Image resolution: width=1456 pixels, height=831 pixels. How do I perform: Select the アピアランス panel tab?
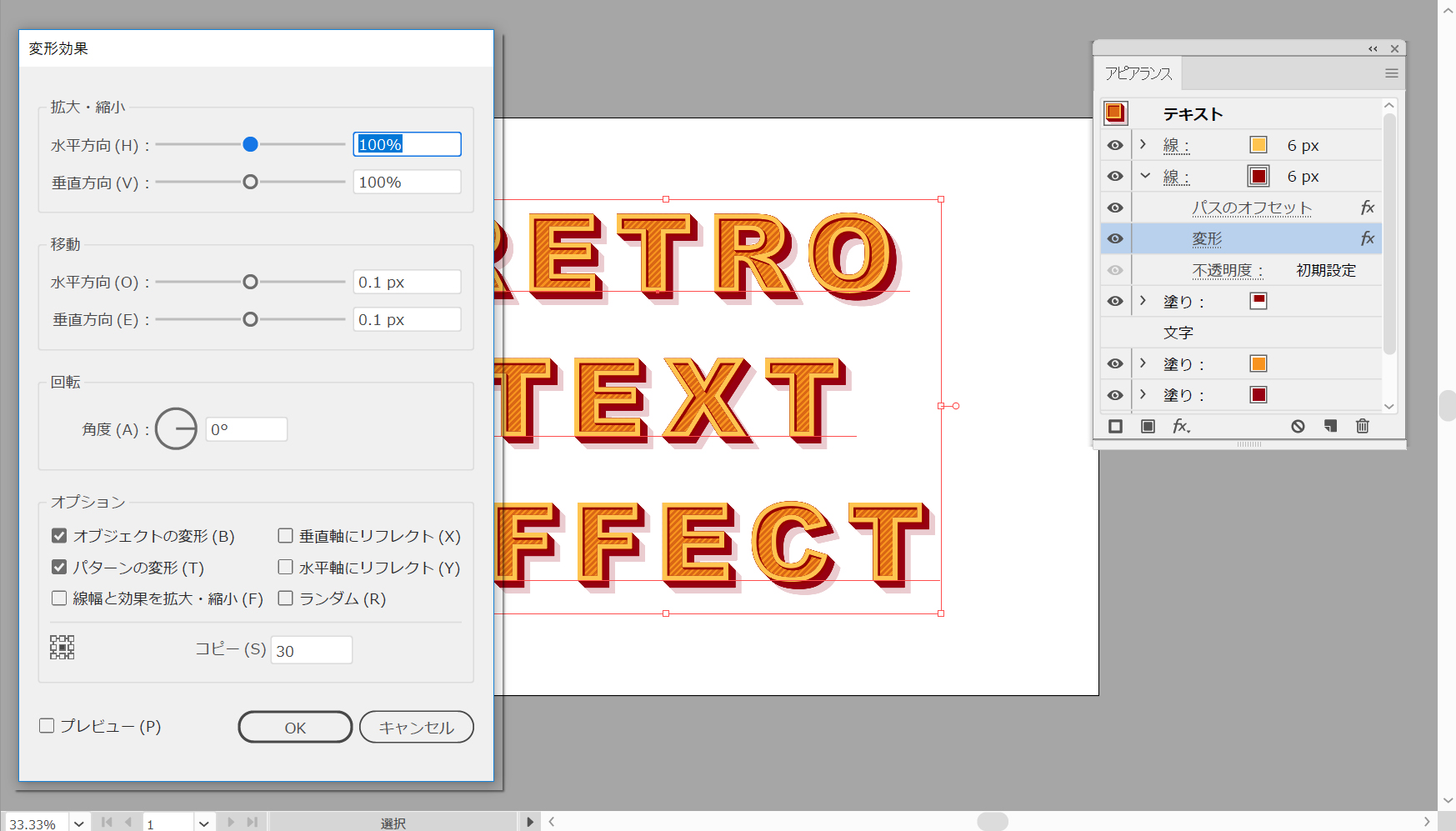(x=1138, y=73)
